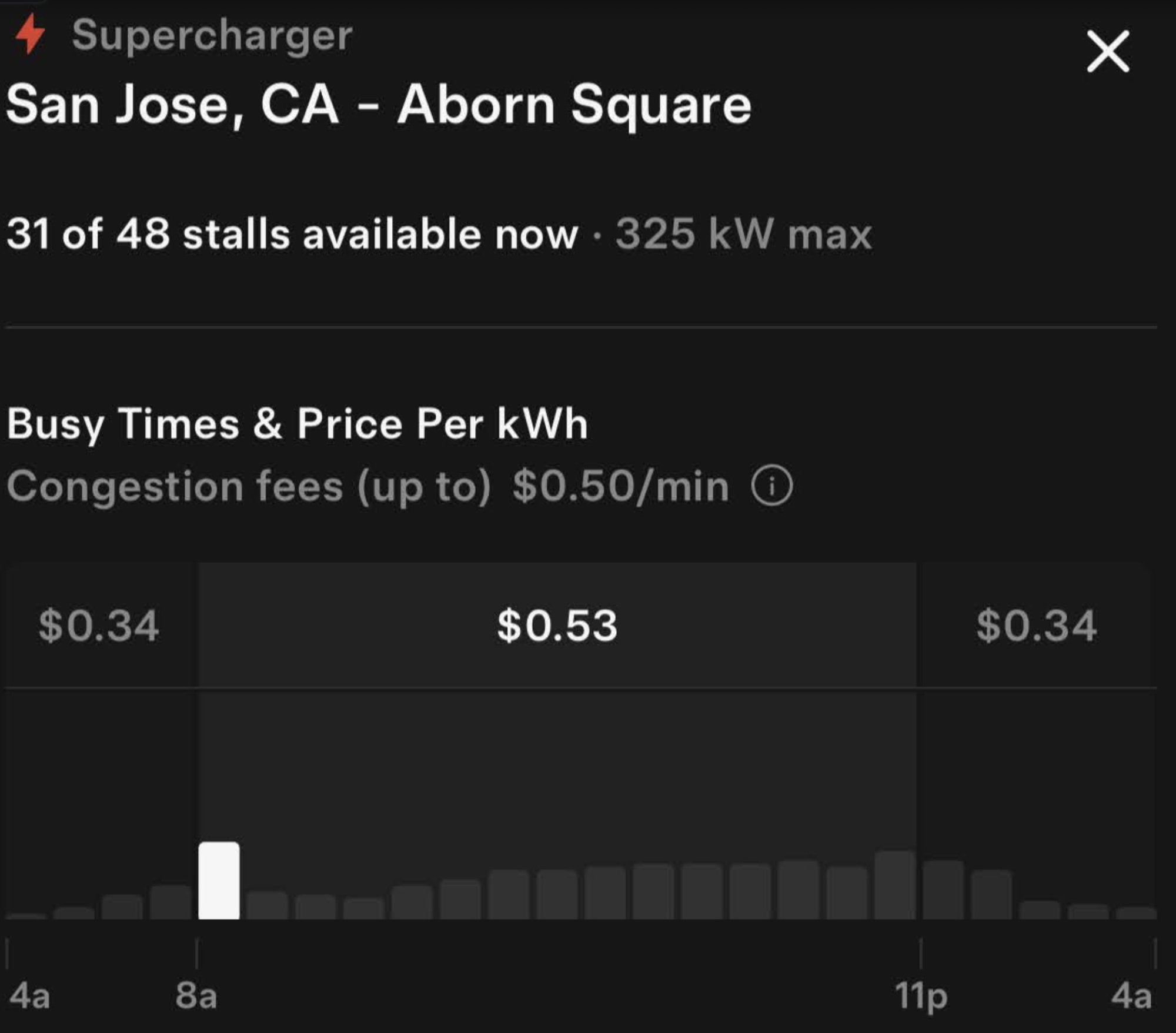The width and height of the screenshot is (1176, 1033).
Task: Click the tick mark above the 11p label
Action: (x=921, y=954)
